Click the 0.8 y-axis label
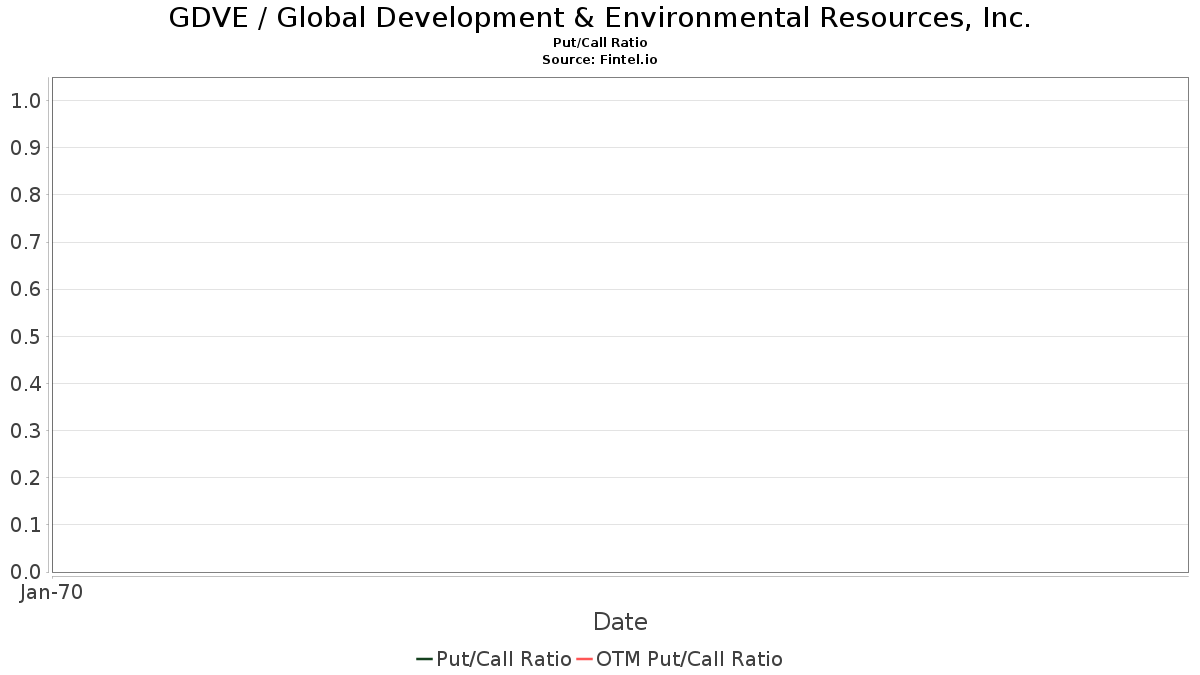The width and height of the screenshot is (1200, 675). click(25, 195)
